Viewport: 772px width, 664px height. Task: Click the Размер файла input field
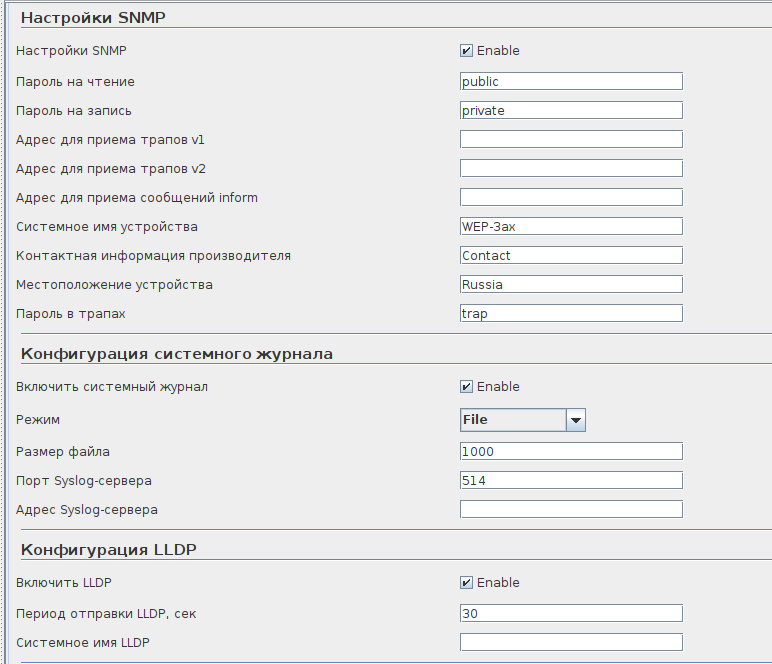(571, 451)
